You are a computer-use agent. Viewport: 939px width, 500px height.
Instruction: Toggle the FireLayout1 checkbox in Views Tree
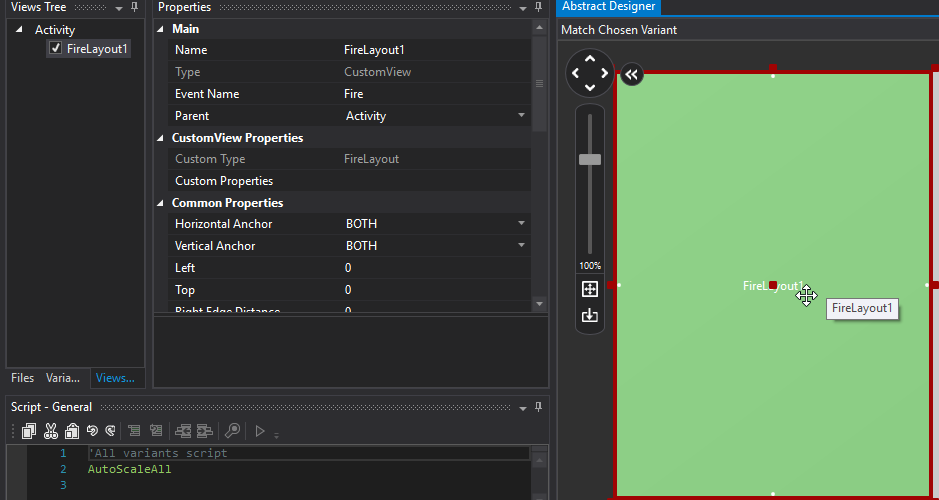(x=56, y=49)
